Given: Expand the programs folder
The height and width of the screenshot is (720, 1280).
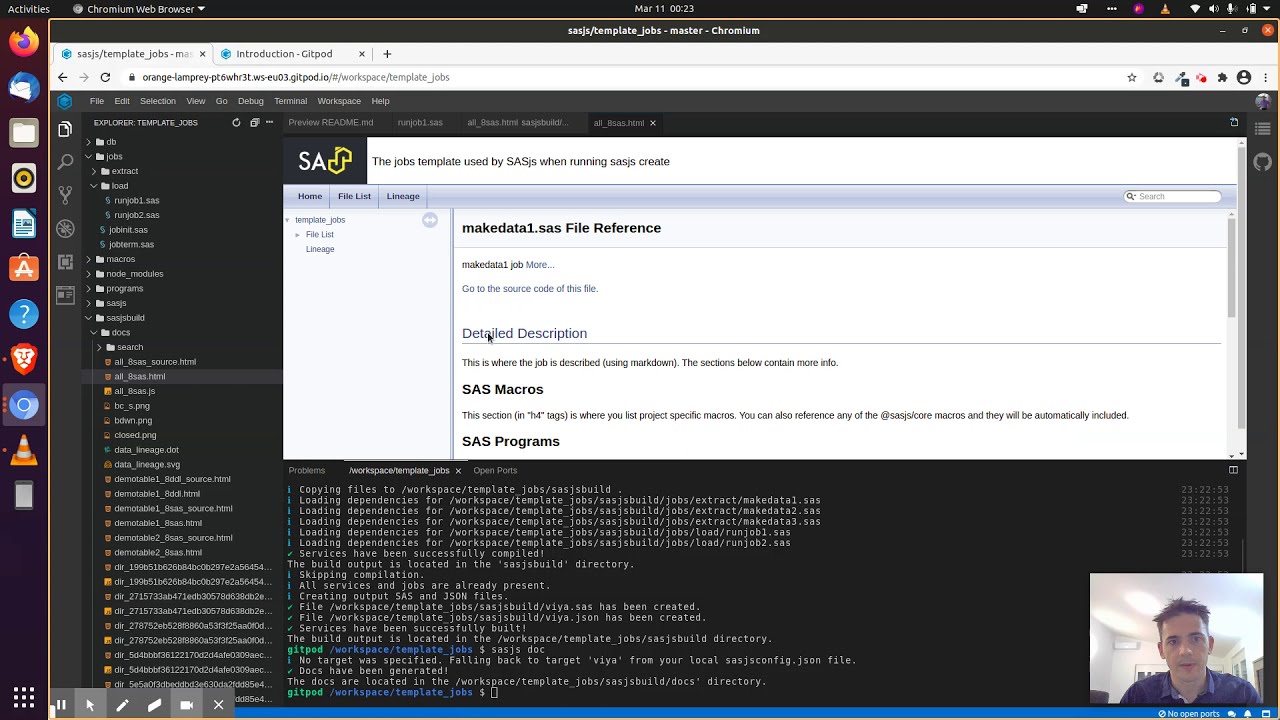Looking at the screenshot, I should coord(124,288).
